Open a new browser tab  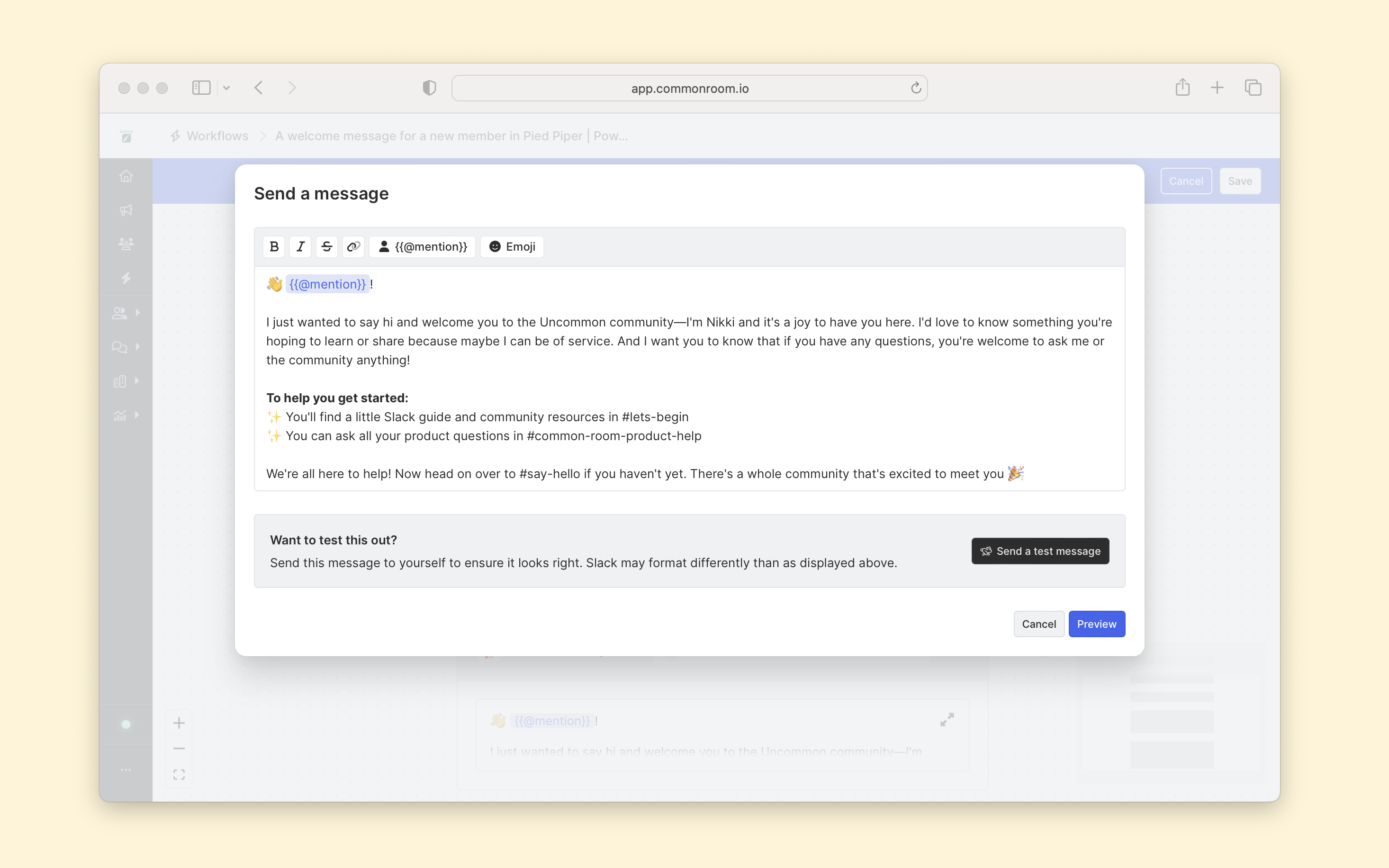[1218, 88]
